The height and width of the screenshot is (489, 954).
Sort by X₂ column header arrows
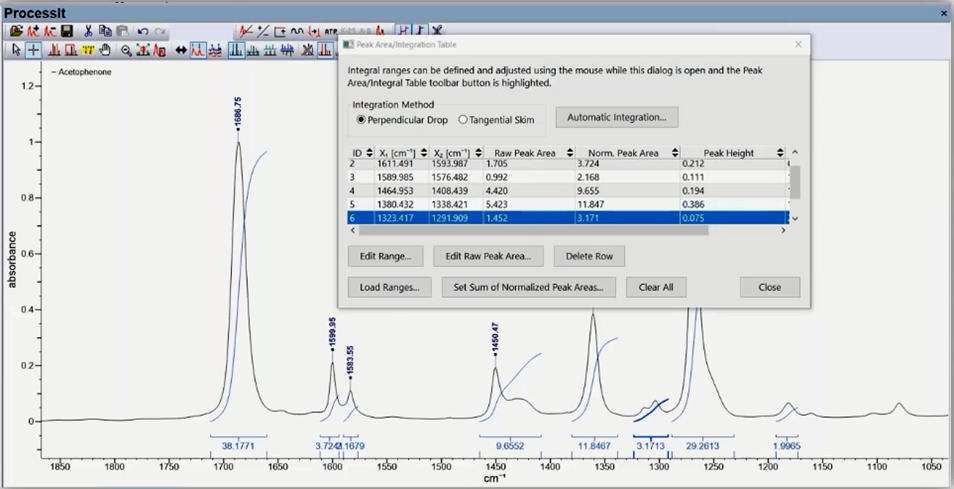point(478,153)
